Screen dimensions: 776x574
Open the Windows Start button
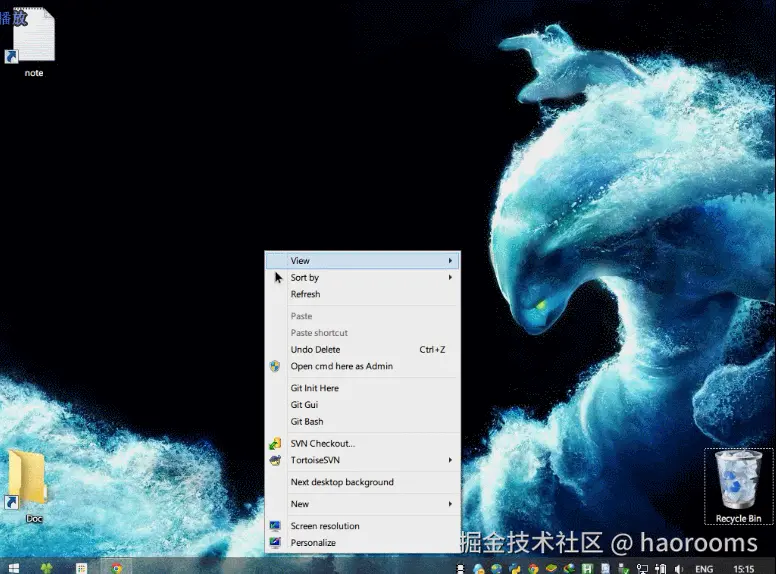coord(13,568)
